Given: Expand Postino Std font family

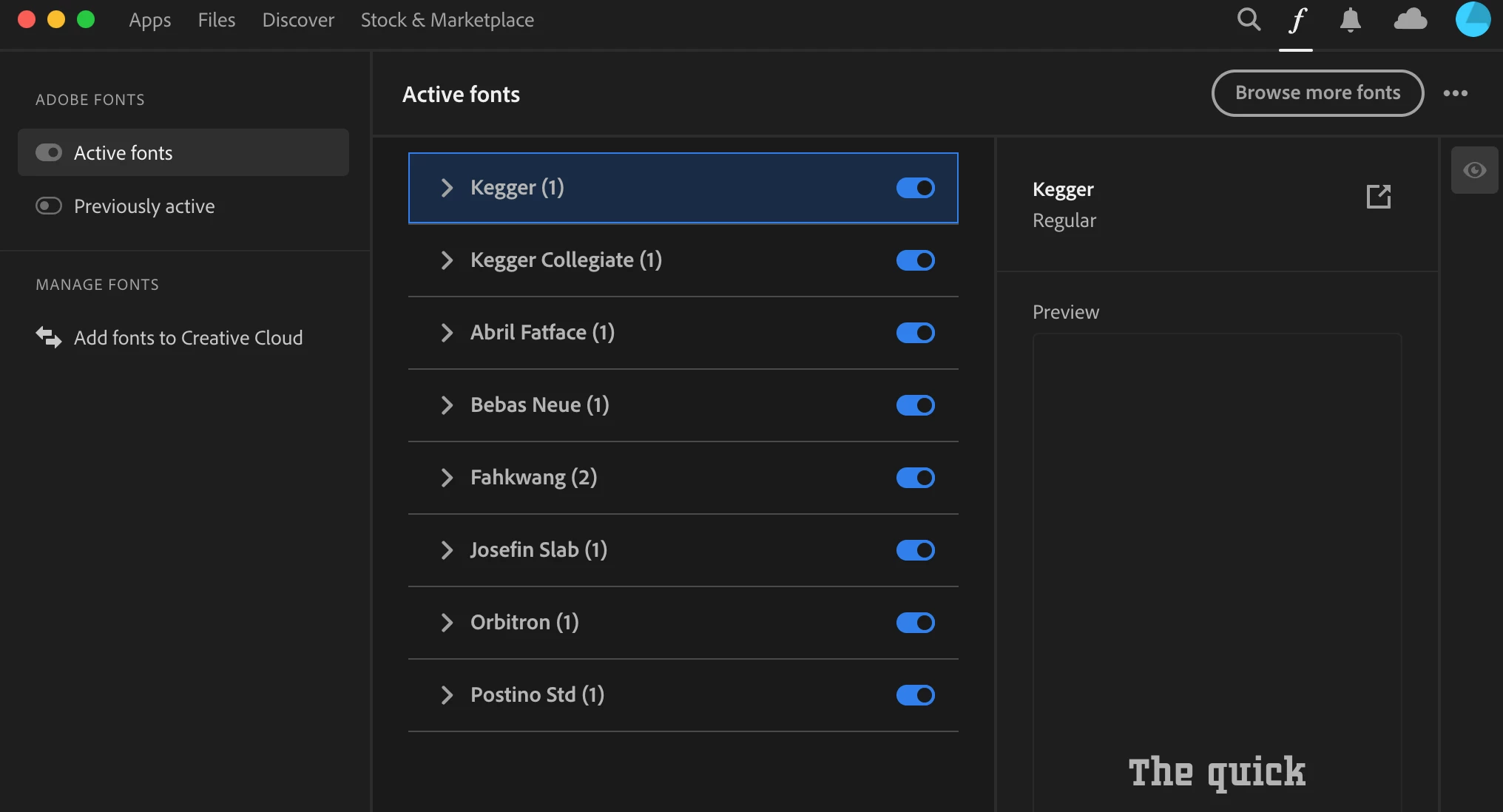Looking at the screenshot, I should coord(447,695).
